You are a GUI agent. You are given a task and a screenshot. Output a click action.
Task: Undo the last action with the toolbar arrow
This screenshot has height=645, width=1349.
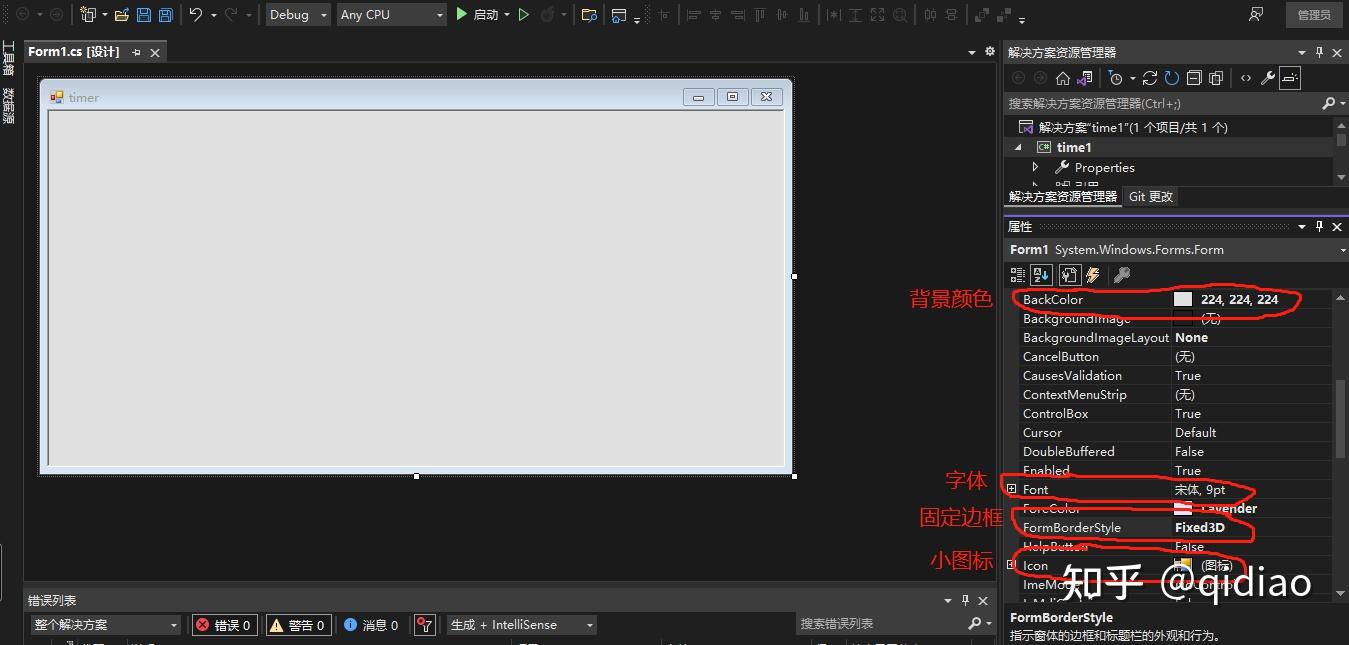coord(196,14)
